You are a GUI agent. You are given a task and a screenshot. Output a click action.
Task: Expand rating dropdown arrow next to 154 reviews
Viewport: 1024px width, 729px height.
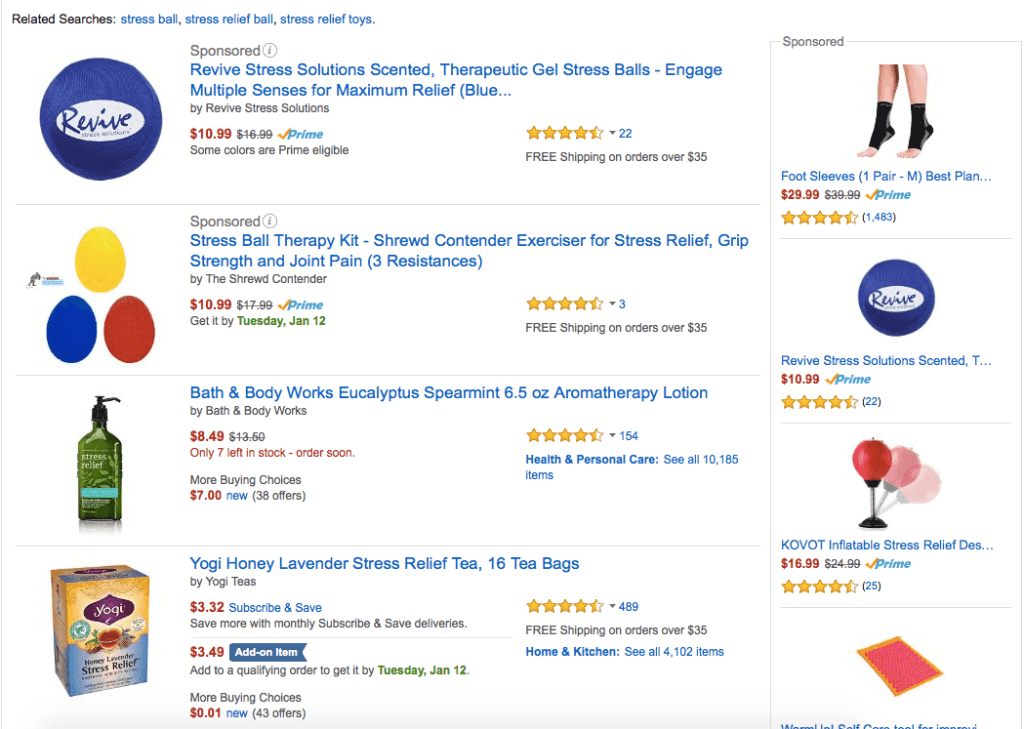click(612, 436)
